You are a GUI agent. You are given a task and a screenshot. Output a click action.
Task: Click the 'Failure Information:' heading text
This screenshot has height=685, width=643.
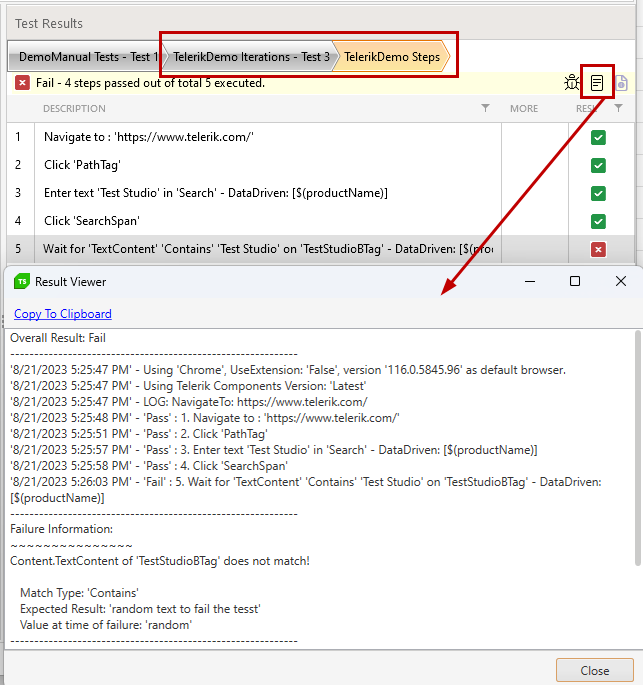(x=62, y=529)
